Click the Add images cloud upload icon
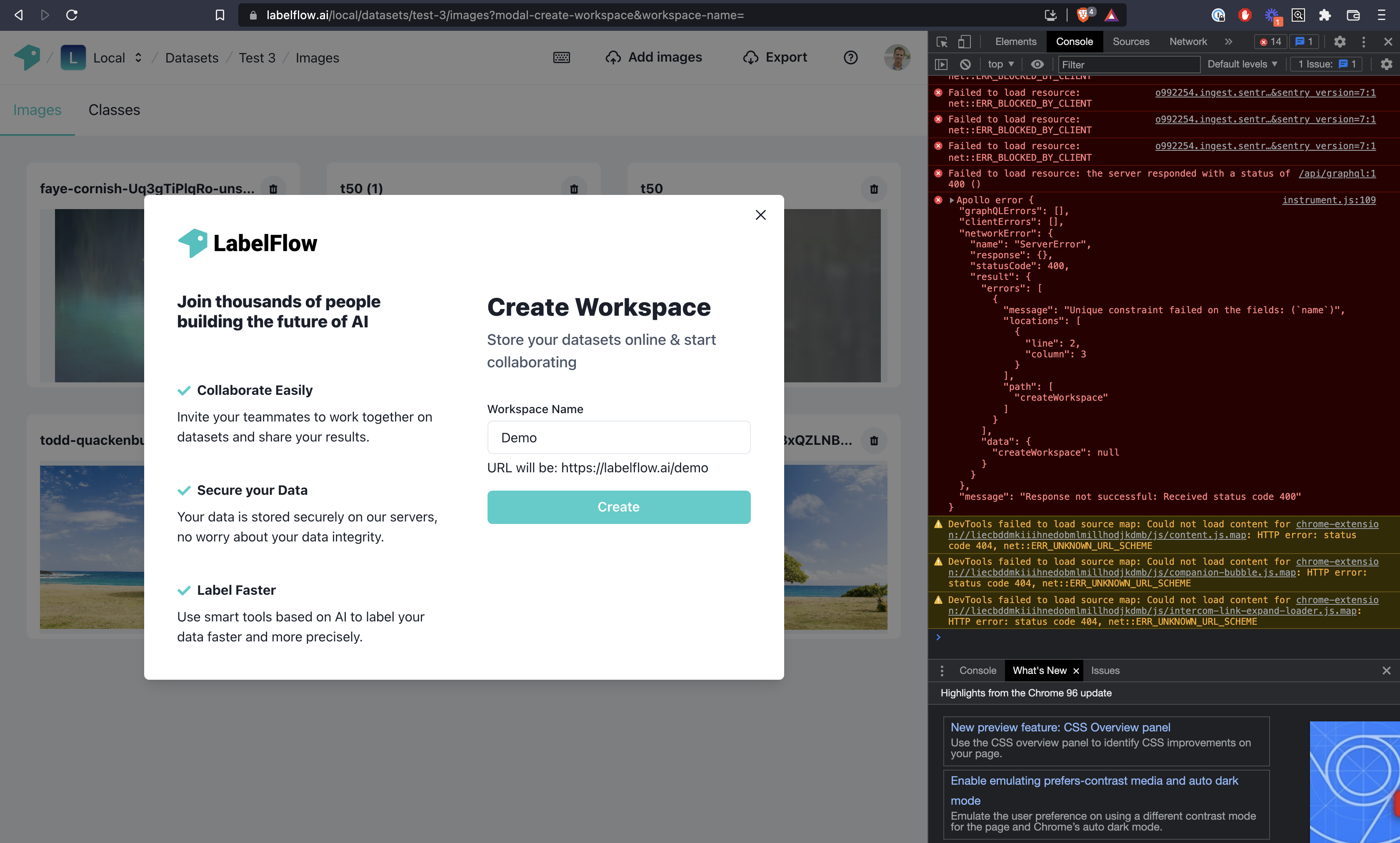 (614, 57)
